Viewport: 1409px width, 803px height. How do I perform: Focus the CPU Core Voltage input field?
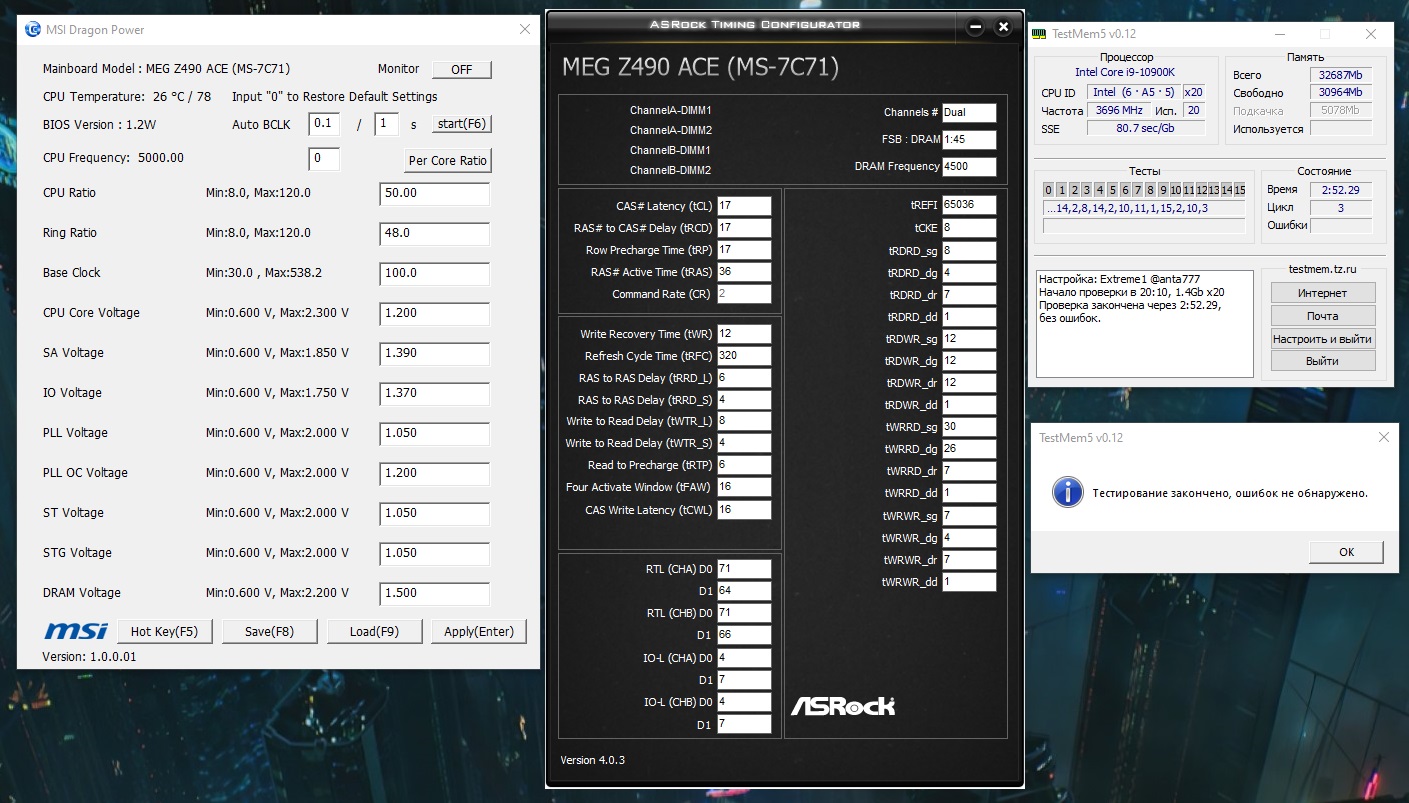tap(435, 314)
